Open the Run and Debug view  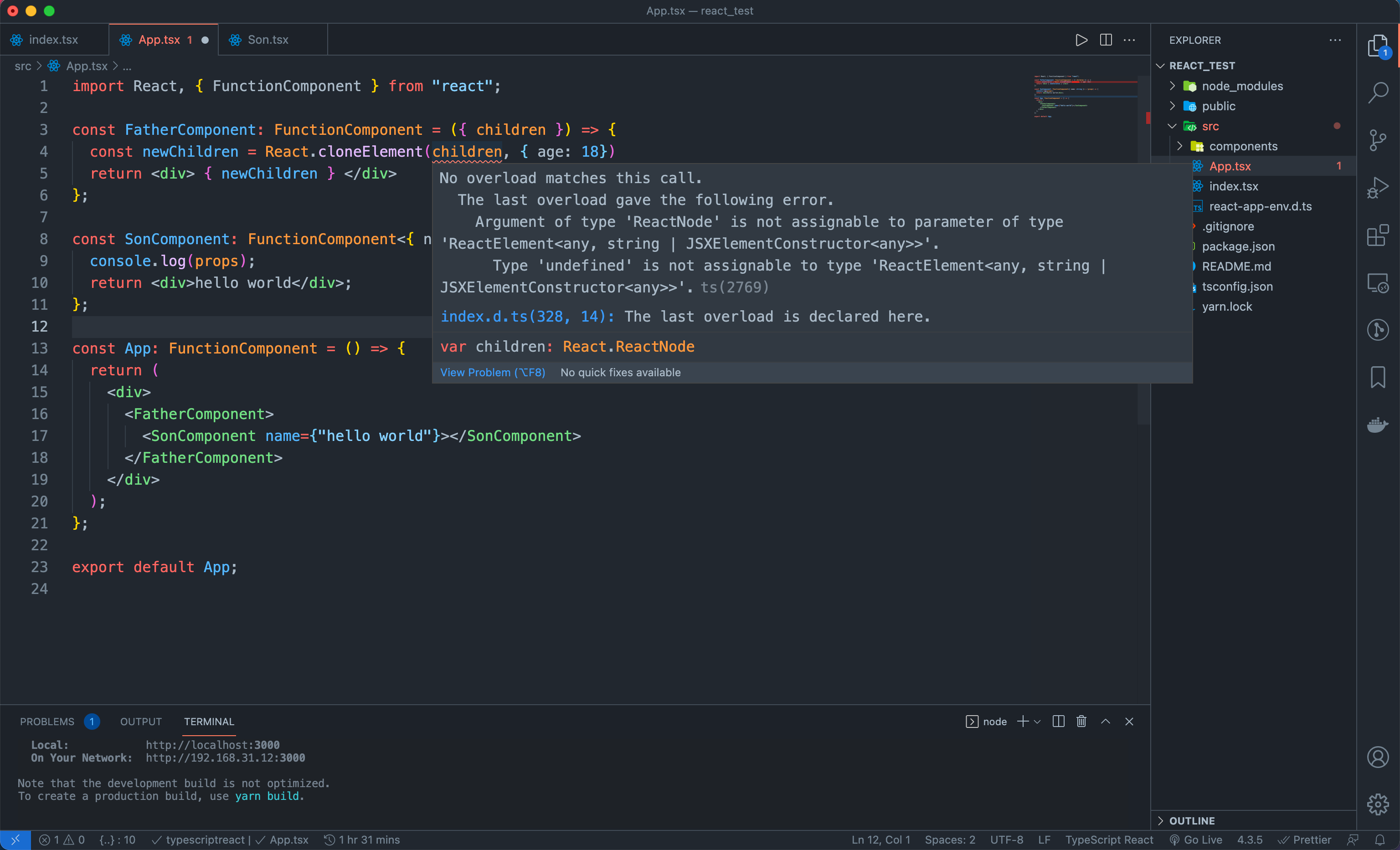(x=1378, y=188)
